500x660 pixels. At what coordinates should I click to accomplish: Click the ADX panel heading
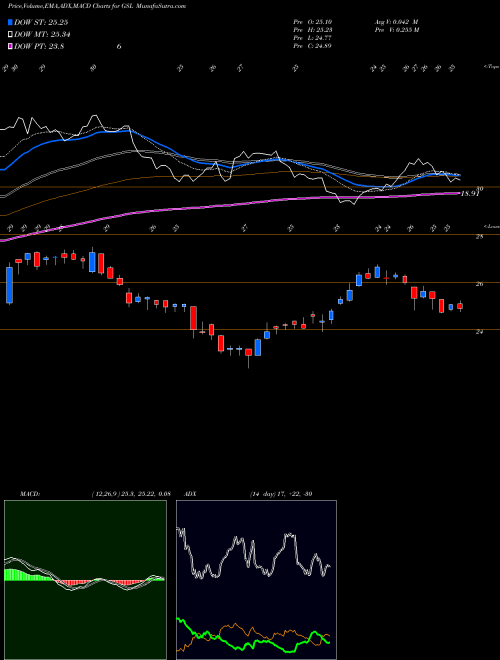click(191, 494)
